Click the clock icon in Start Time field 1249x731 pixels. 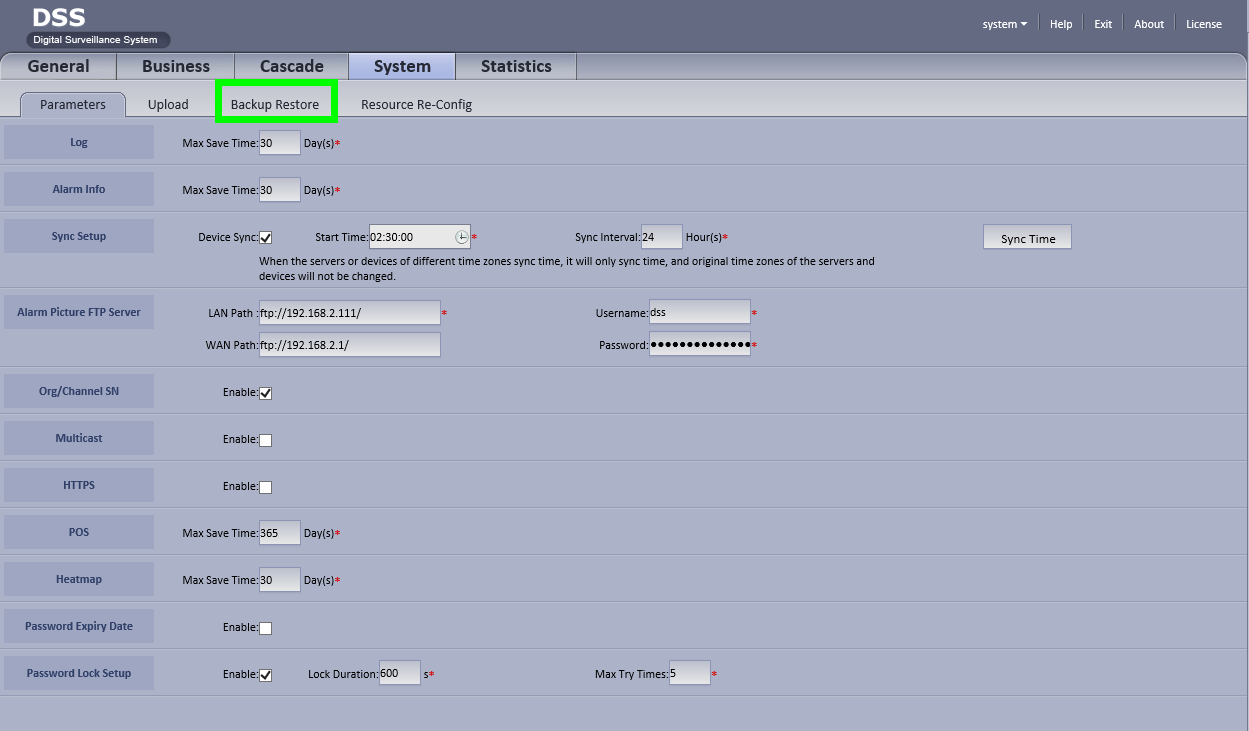tap(461, 237)
